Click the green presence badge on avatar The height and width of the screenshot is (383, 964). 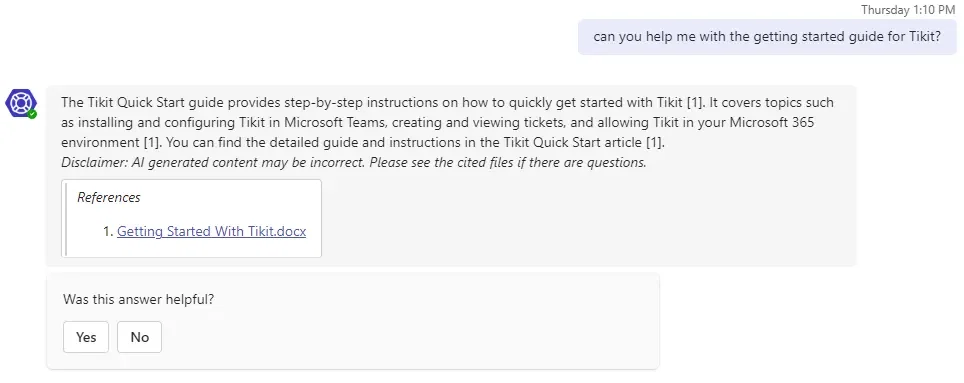coord(32,114)
